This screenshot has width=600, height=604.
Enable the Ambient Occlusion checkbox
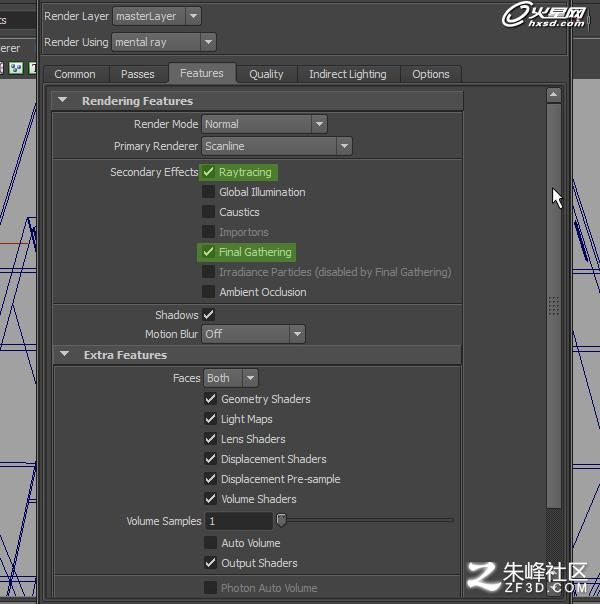tap(208, 292)
